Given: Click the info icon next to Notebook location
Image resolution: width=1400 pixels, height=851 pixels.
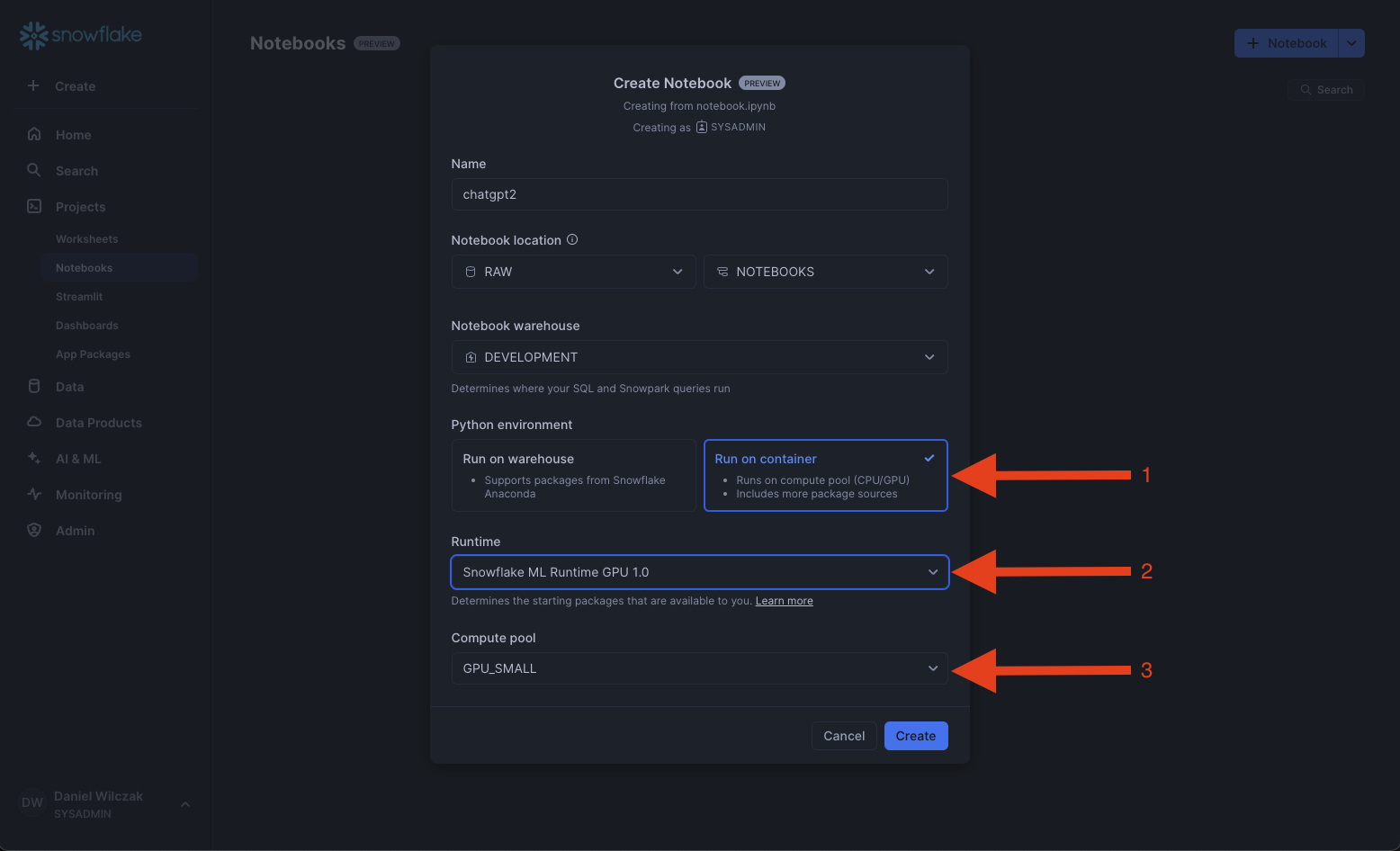Looking at the screenshot, I should coord(572,239).
